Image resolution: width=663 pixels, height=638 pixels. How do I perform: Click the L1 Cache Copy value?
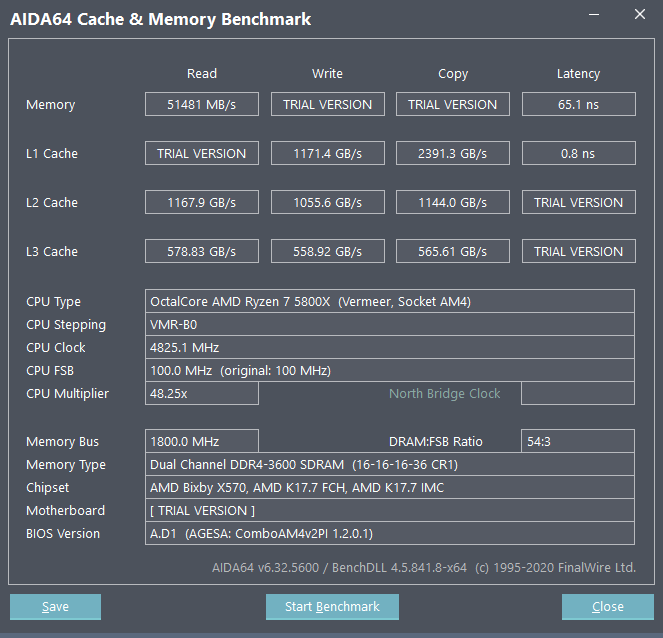453,153
